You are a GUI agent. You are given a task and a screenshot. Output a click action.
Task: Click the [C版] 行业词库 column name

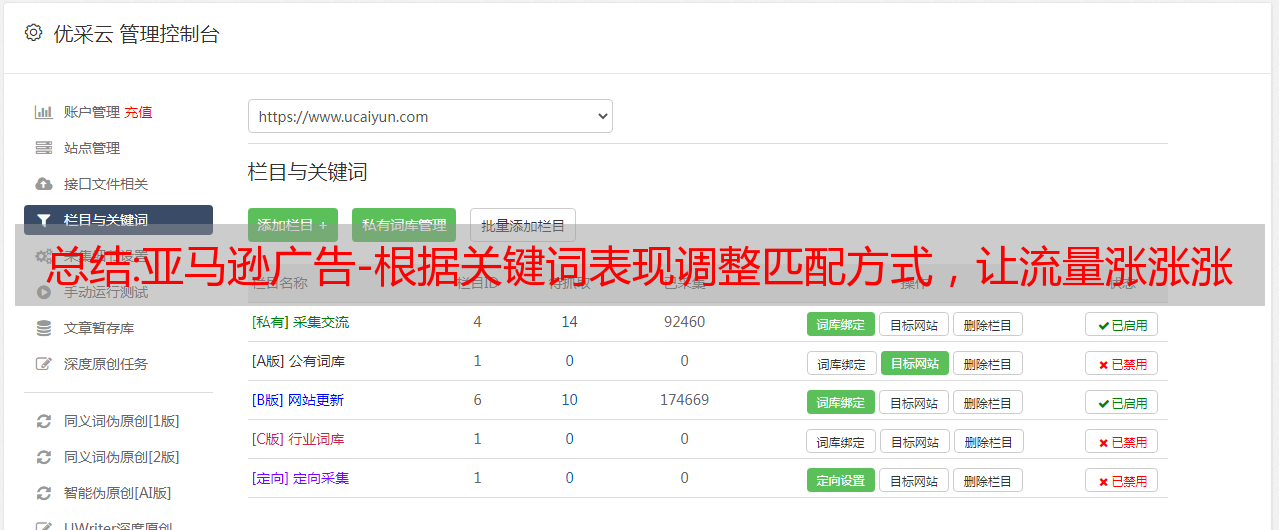tap(298, 439)
